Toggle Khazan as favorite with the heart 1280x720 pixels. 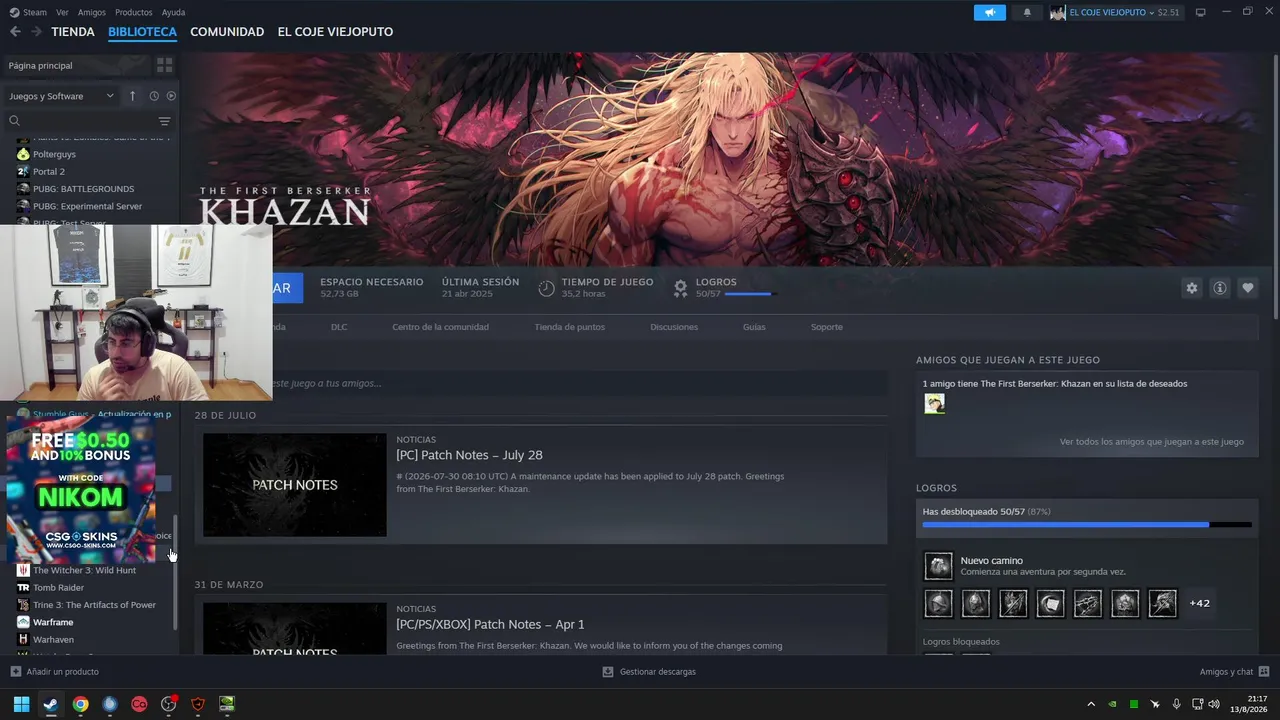(1248, 288)
